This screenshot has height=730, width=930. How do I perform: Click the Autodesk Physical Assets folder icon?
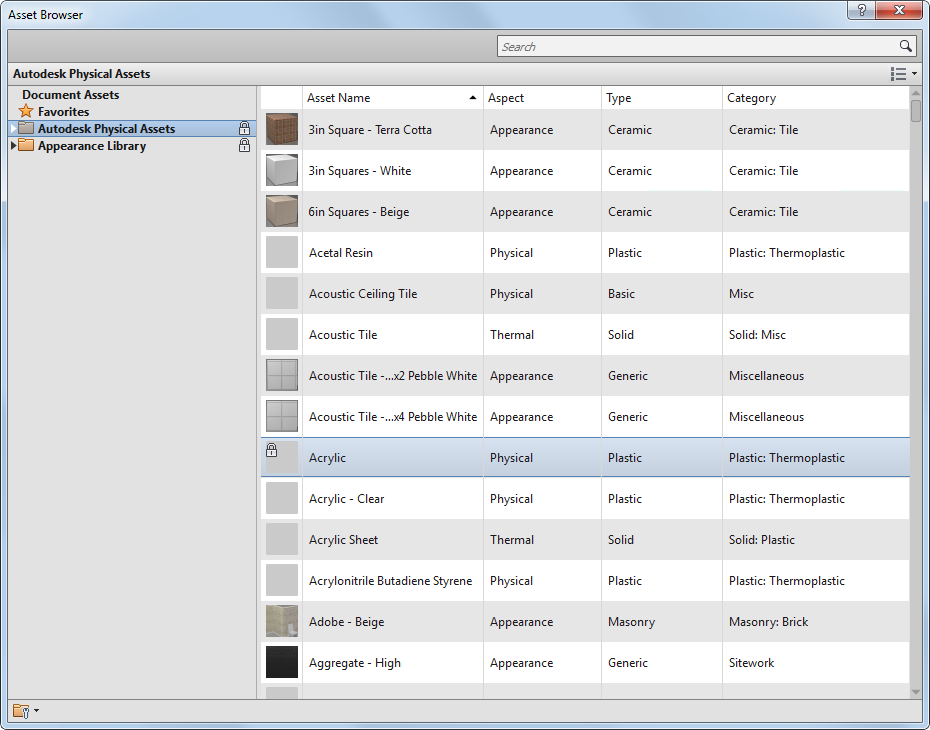tap(26, 128)
